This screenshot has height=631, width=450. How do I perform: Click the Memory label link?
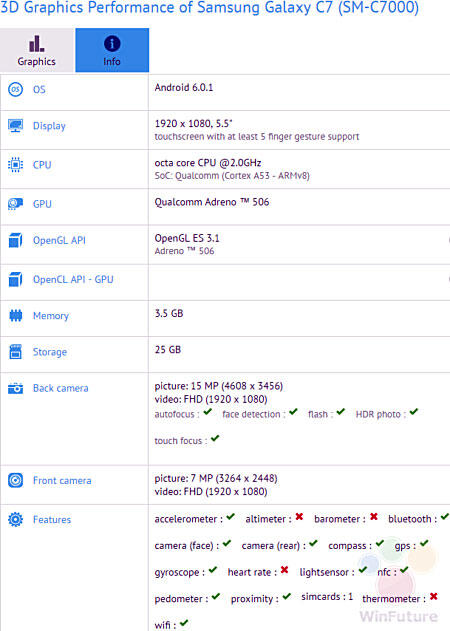(51, 316)
